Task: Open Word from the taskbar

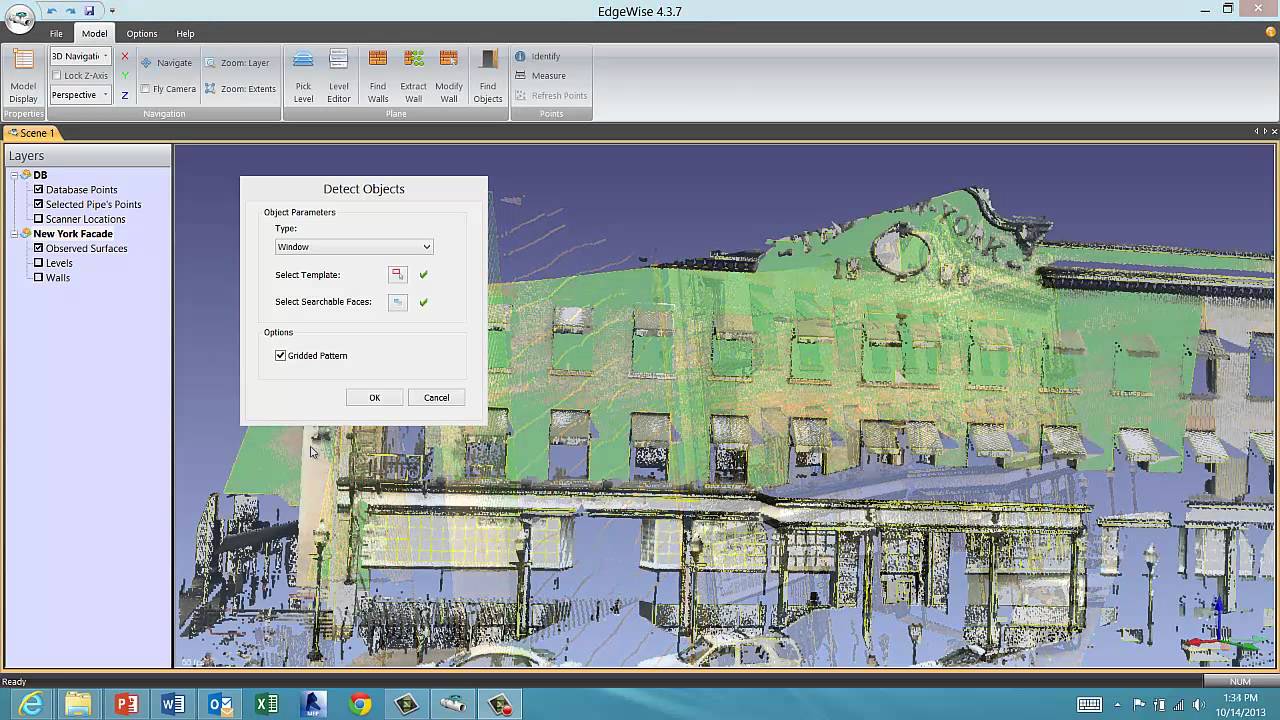Action: 173,705
